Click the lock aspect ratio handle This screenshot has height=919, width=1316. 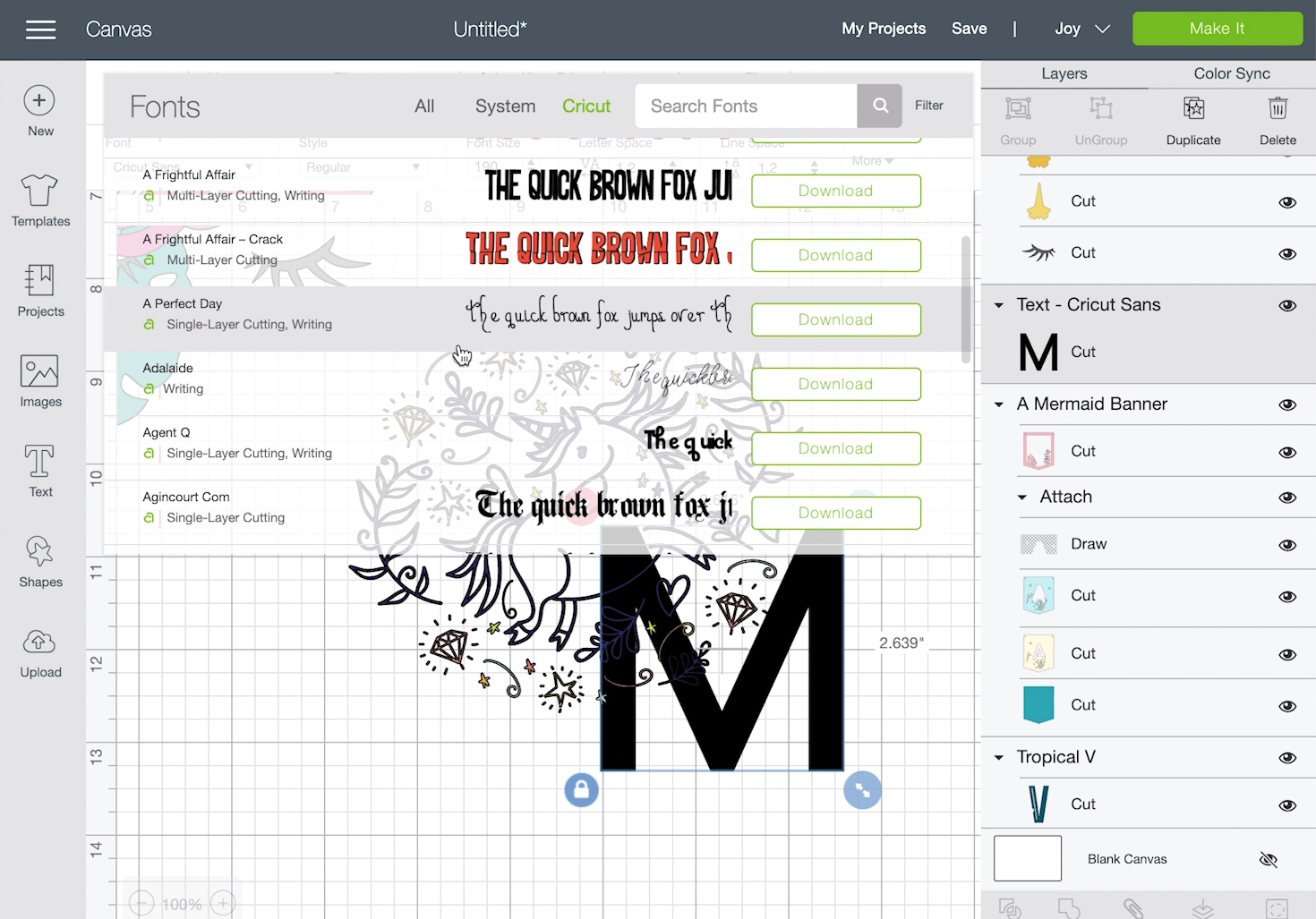point(581,790)
